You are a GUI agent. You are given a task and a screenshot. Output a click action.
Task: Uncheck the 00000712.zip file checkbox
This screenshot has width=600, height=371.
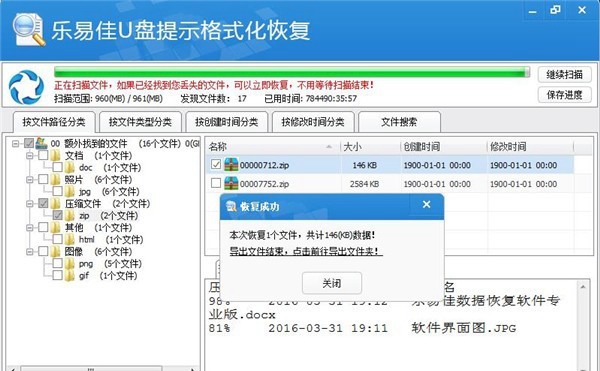point(216,164)
